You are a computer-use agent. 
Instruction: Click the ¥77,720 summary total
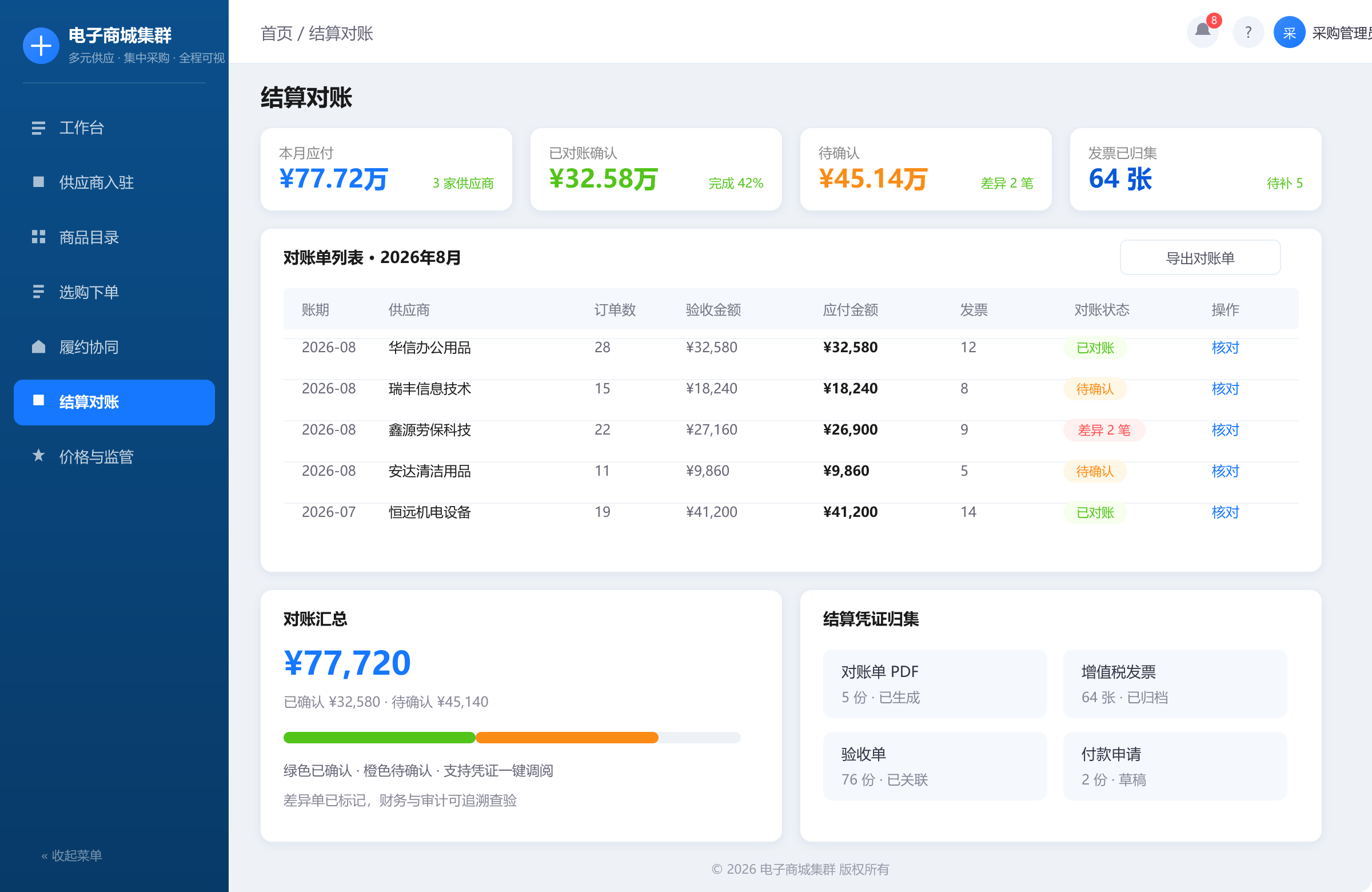point(347,663)
